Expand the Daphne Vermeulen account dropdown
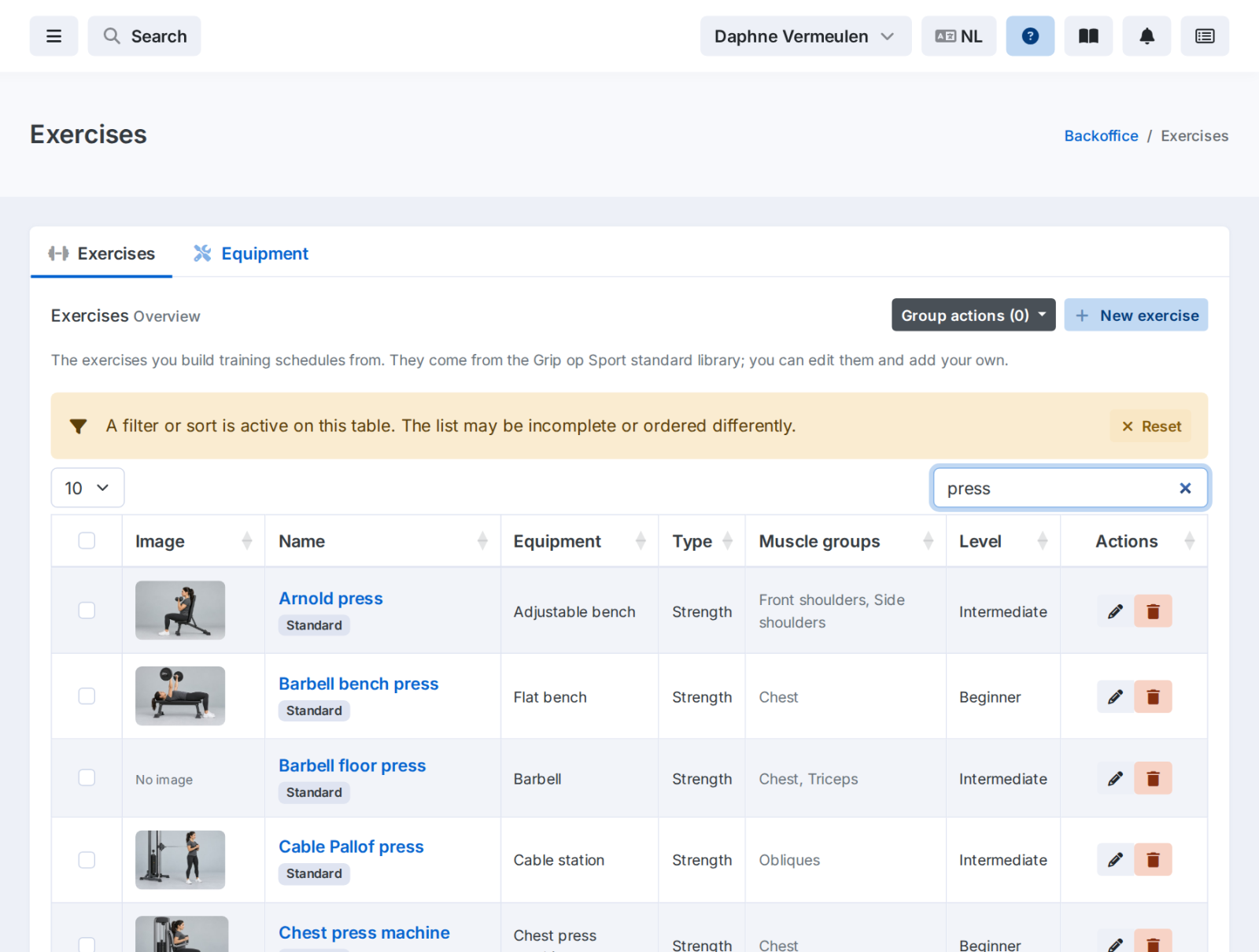 click(x=806, y=36)
